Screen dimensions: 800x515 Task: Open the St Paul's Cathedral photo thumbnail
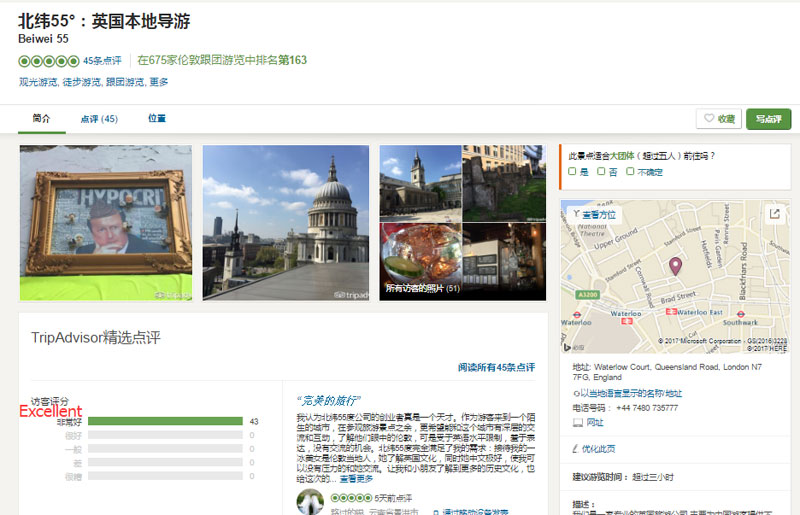tap(285, 223)
